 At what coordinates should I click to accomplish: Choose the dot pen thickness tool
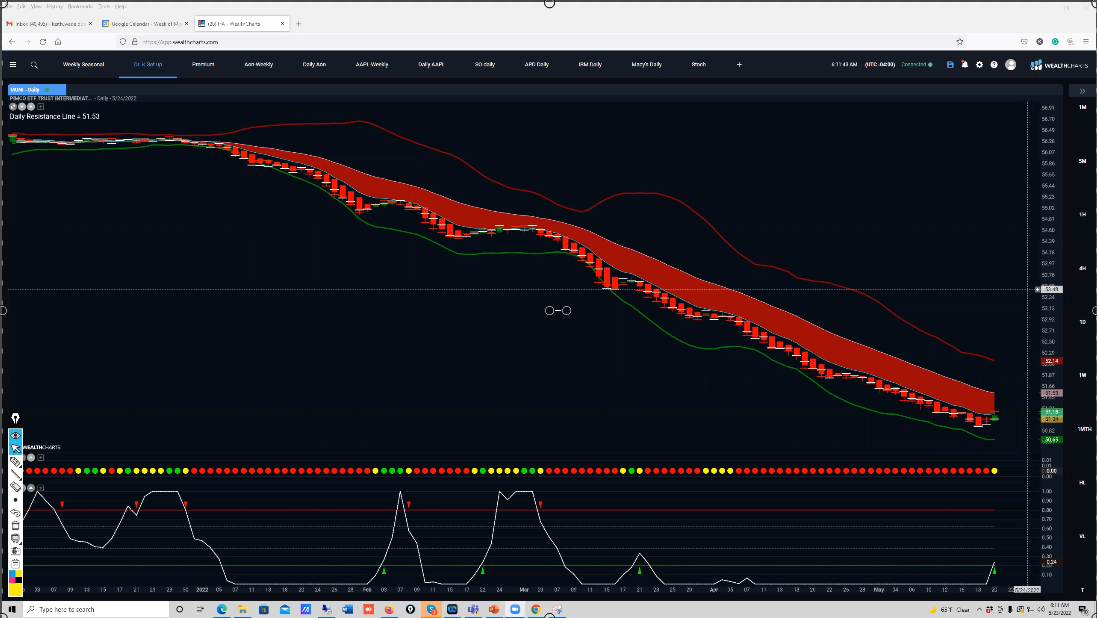[x=15, y=500]
